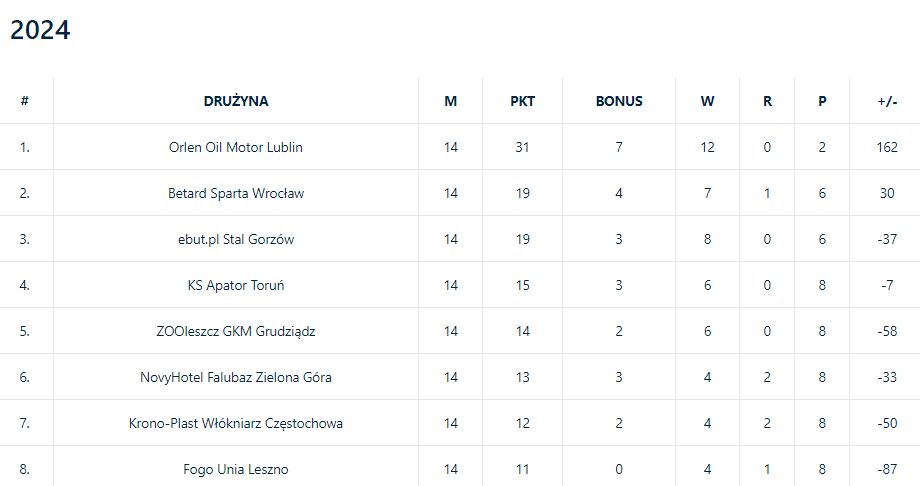Viewport: 920px width, 486px height.
Task: Click Orlen Oil Motor Lublin's 31 points cell
Action: click(x=522, y=147)
